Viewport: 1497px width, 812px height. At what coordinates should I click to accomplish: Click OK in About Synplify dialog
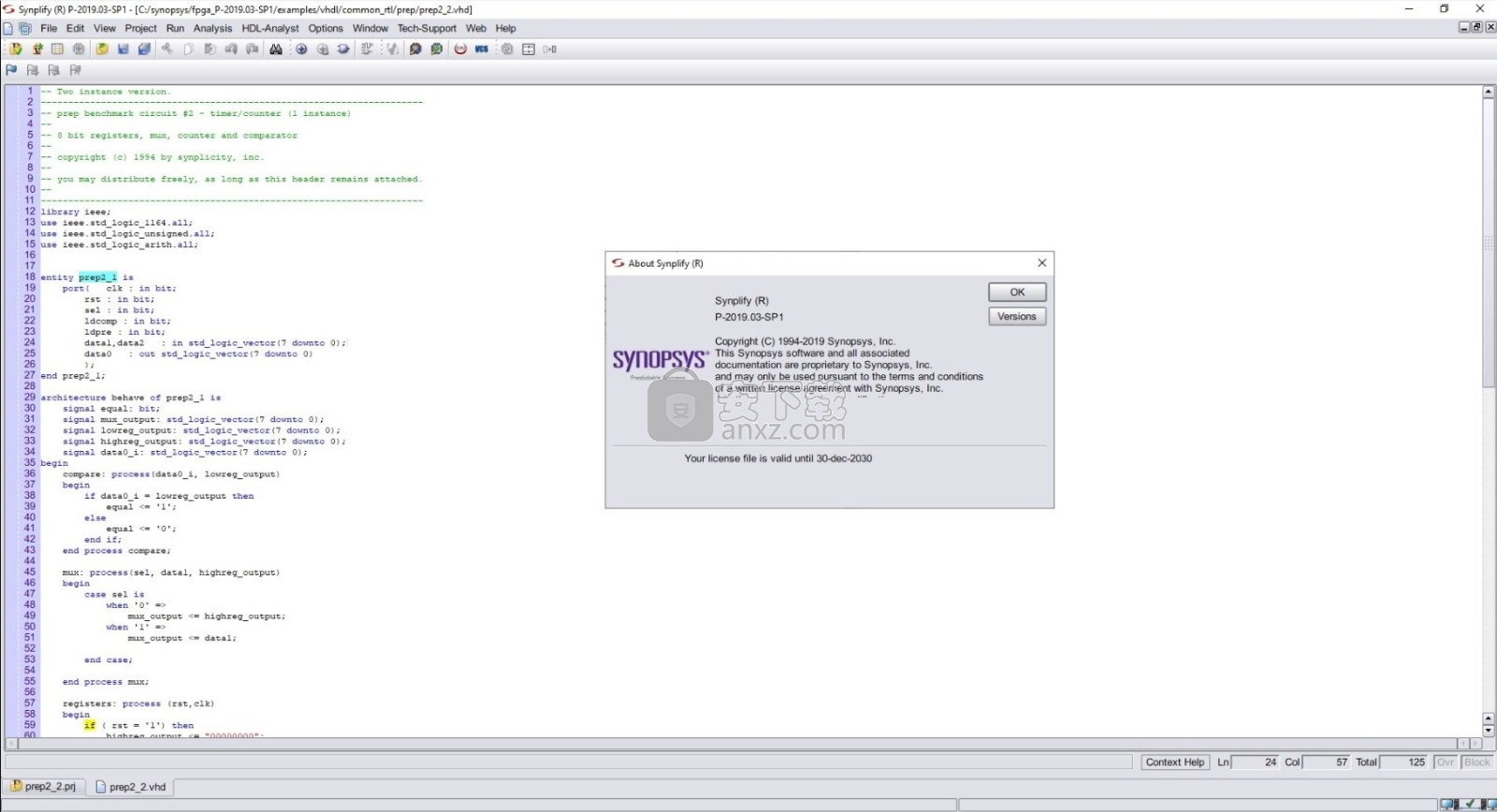coord(1017,292)
